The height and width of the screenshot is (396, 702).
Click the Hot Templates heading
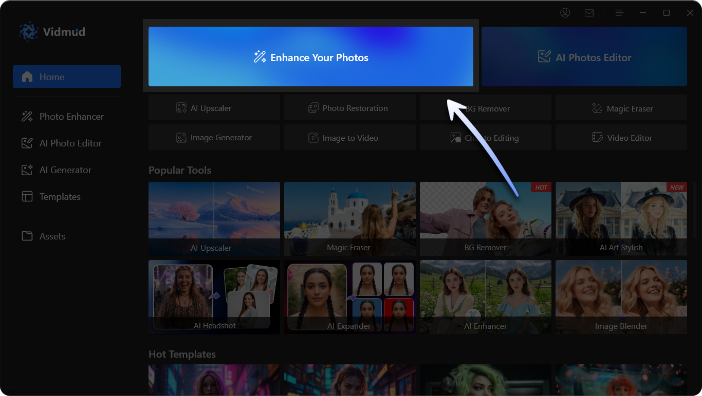point(182,354)
